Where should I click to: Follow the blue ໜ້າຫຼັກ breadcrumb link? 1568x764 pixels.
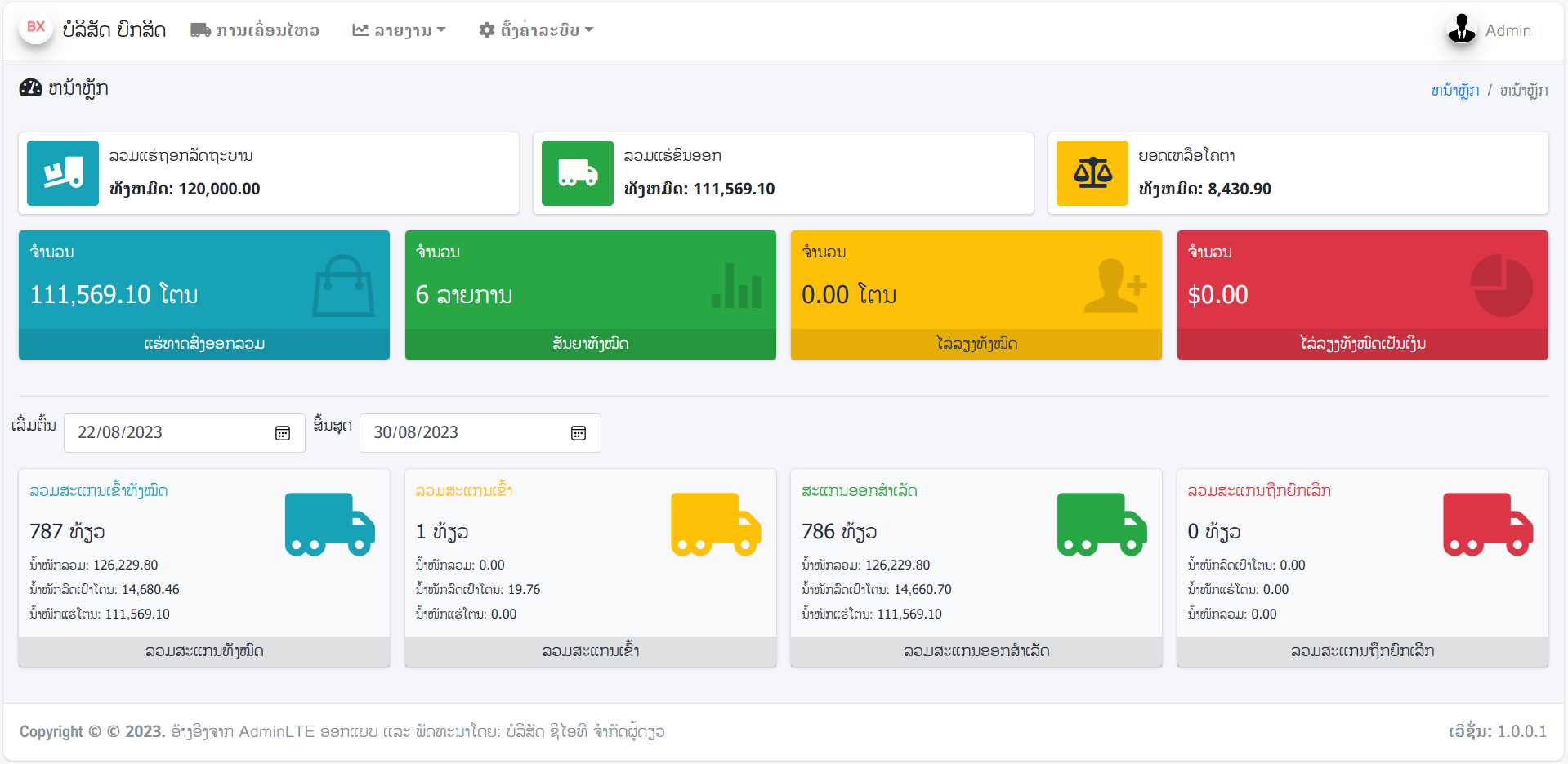[1454, 90]
